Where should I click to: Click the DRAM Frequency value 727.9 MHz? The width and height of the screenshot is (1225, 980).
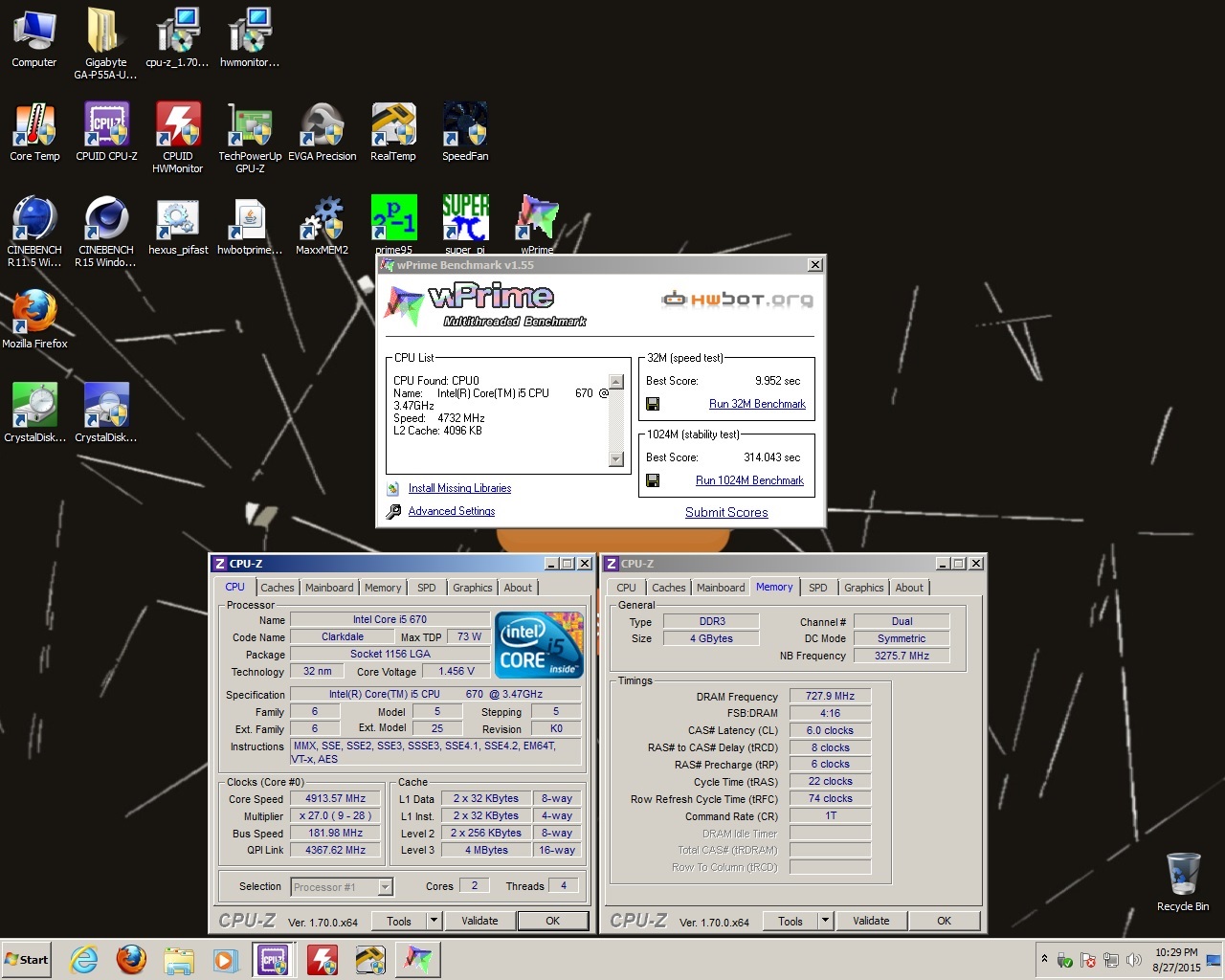coord(830,696)
